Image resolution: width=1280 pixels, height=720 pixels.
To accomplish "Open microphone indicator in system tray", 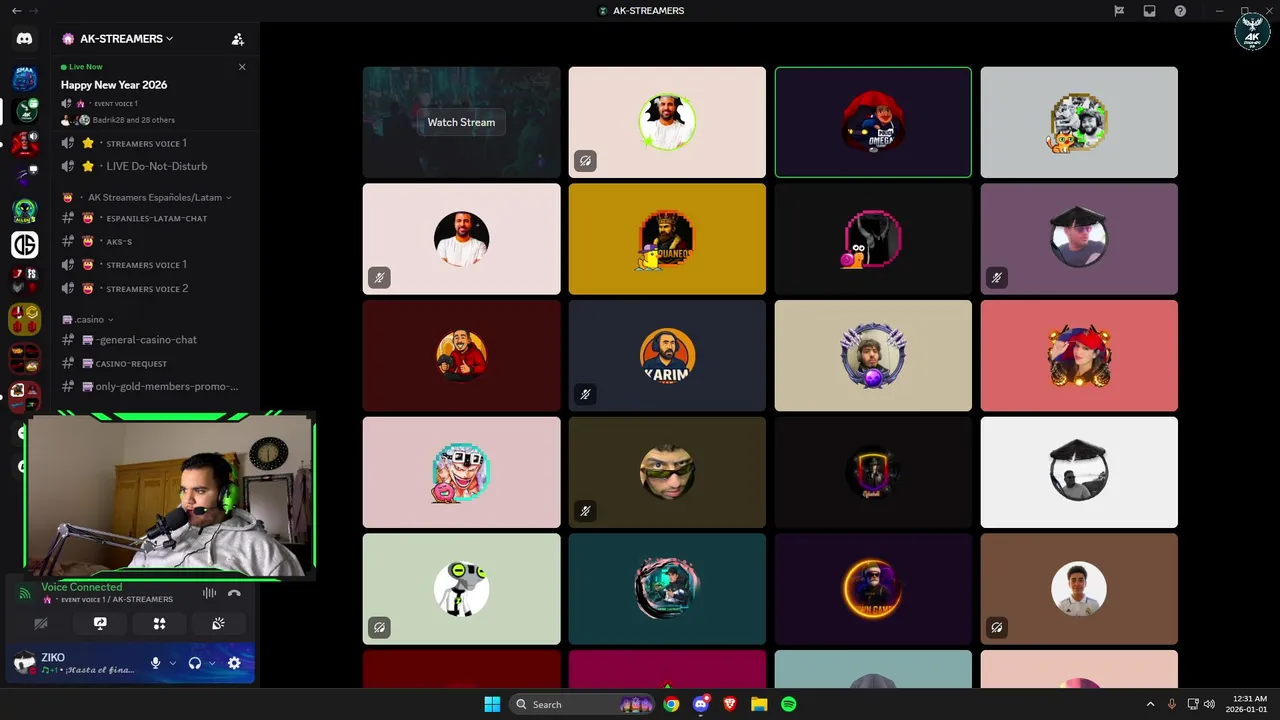I will tap(1172, 704).
